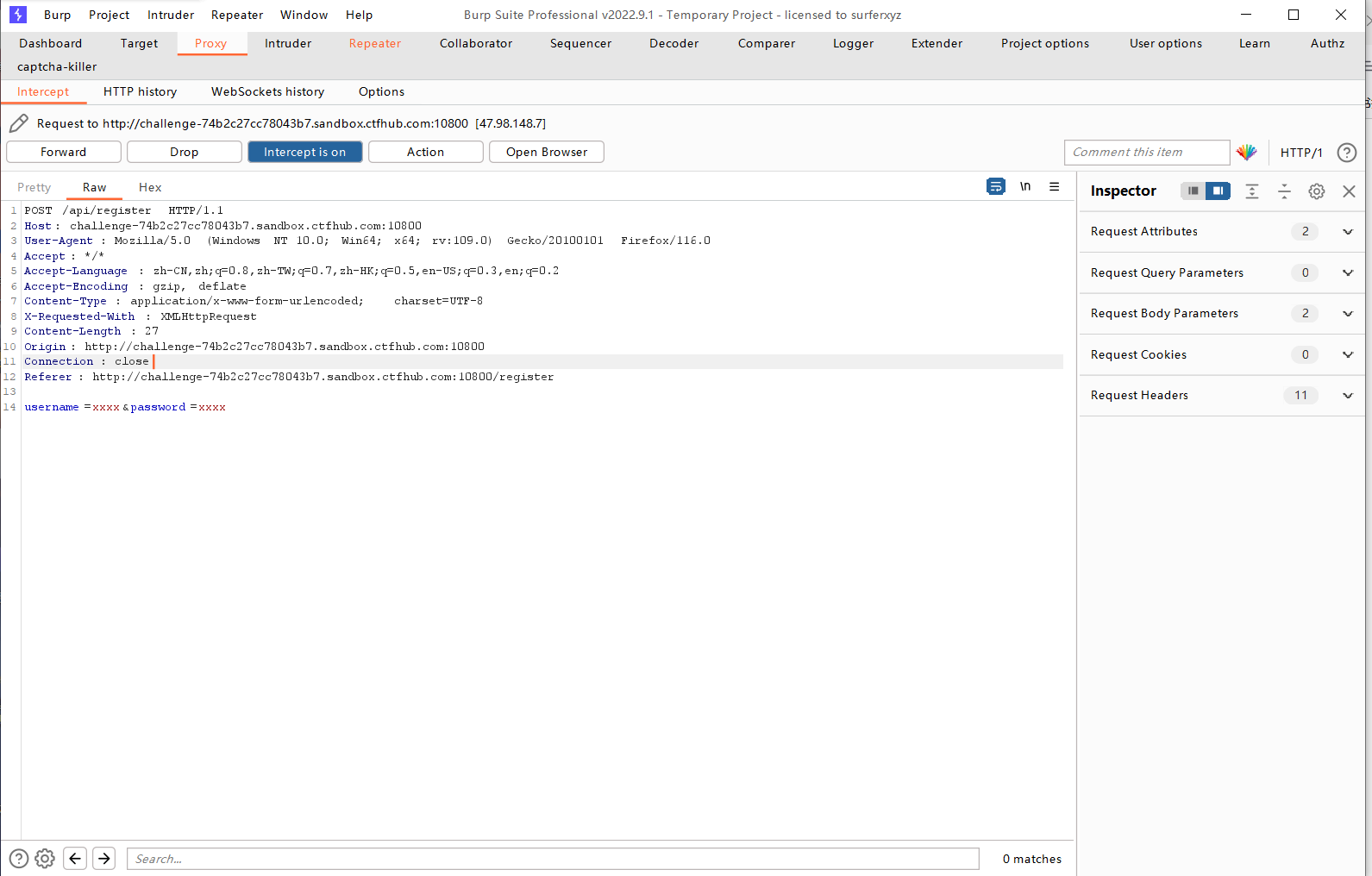This screenshot has height=876, width=1372.
Task: Open the Logger tab
Action: pos(854,43)
